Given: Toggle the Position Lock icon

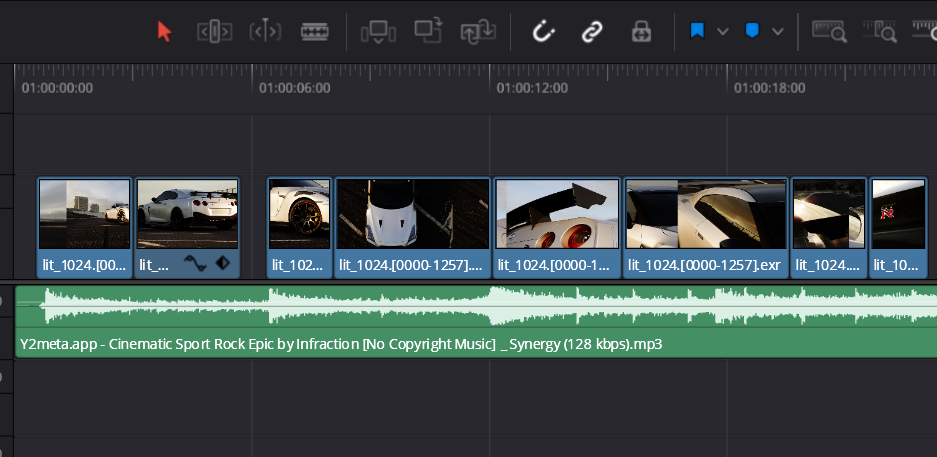Looking at the screenshot, I should pos(641,32).
